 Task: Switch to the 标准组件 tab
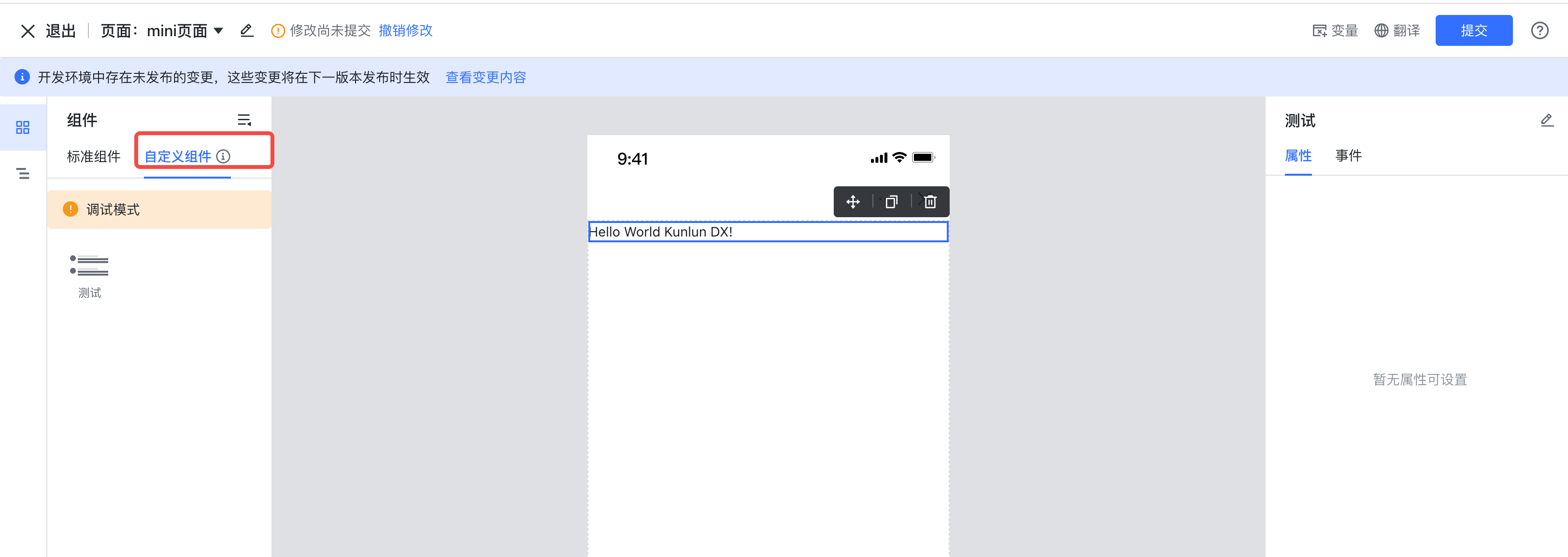point(94,156)
